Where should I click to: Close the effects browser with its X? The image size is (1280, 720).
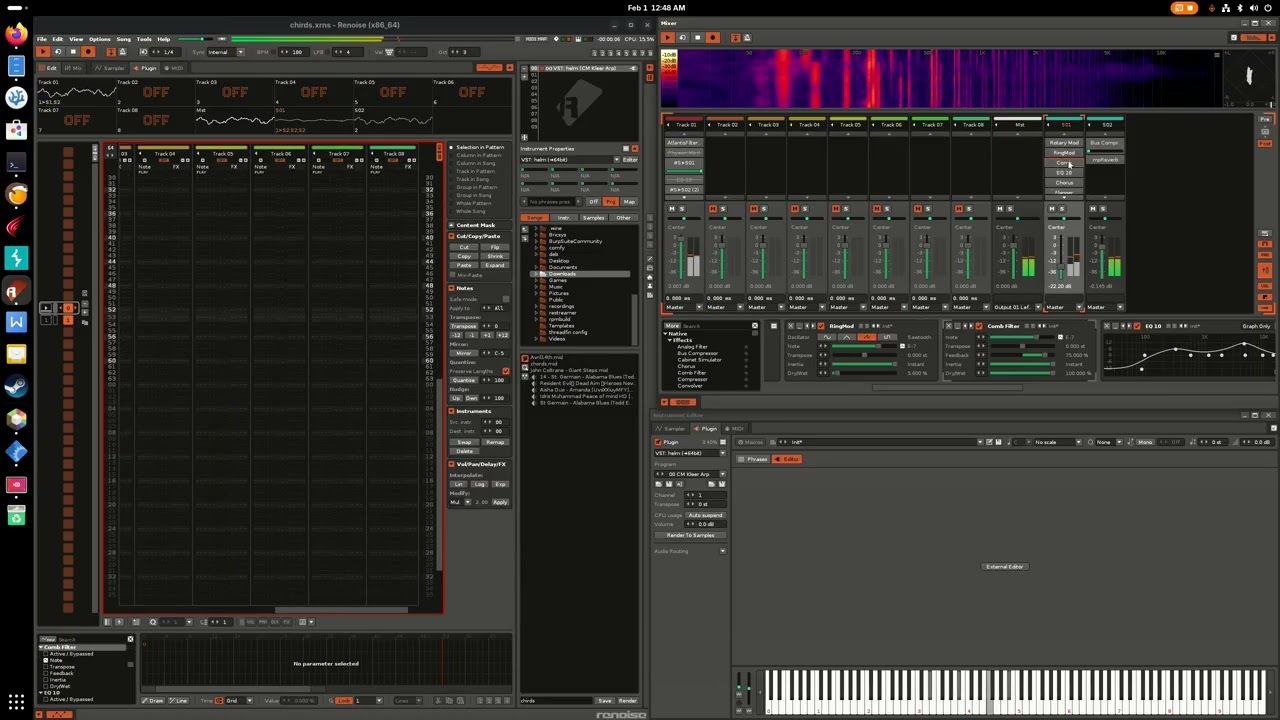[755, 325]
